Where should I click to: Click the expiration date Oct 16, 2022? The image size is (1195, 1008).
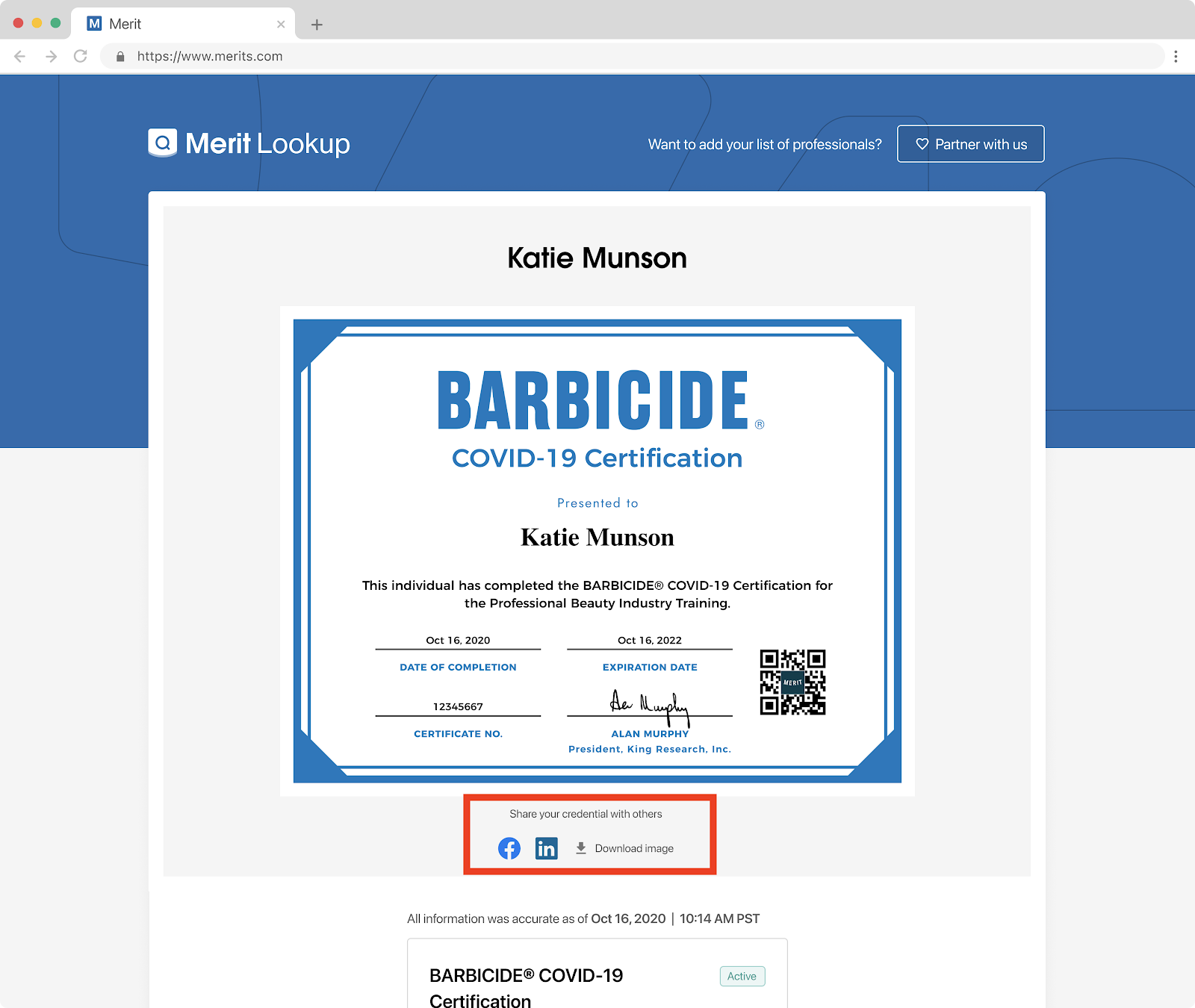pyautogui.click(x=650, y=640)
